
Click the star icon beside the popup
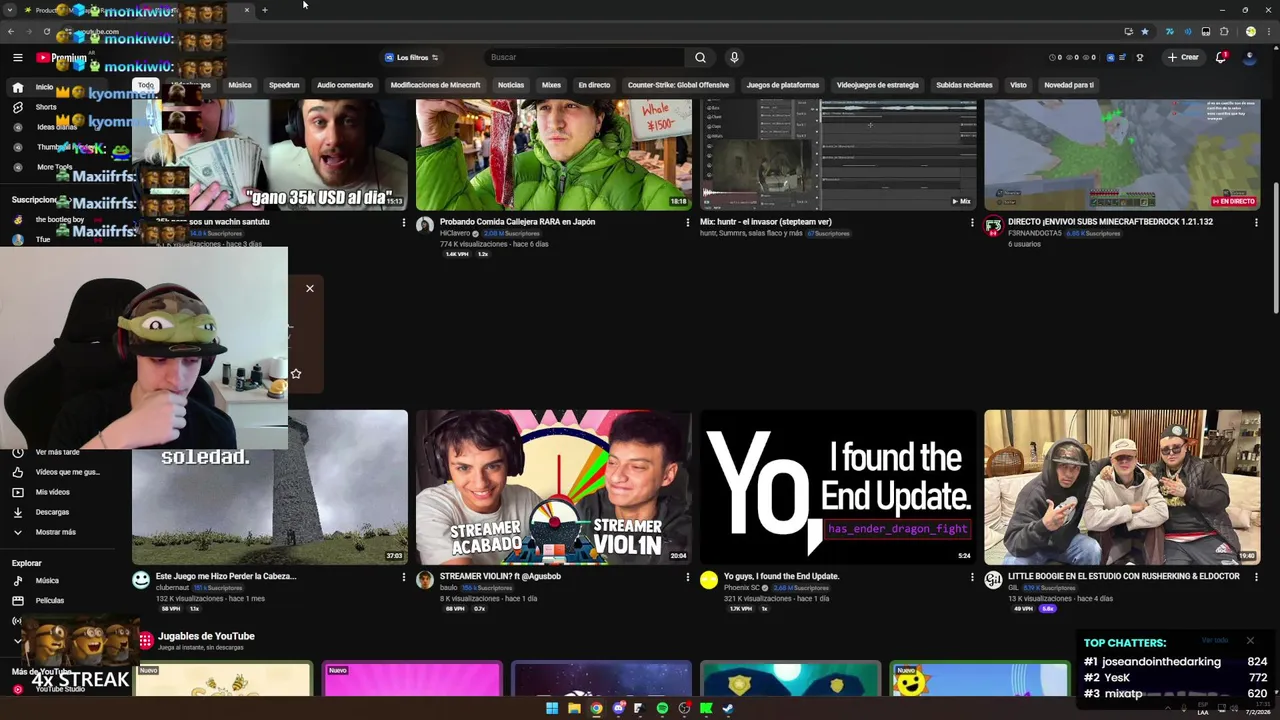(x=296, y=373)
